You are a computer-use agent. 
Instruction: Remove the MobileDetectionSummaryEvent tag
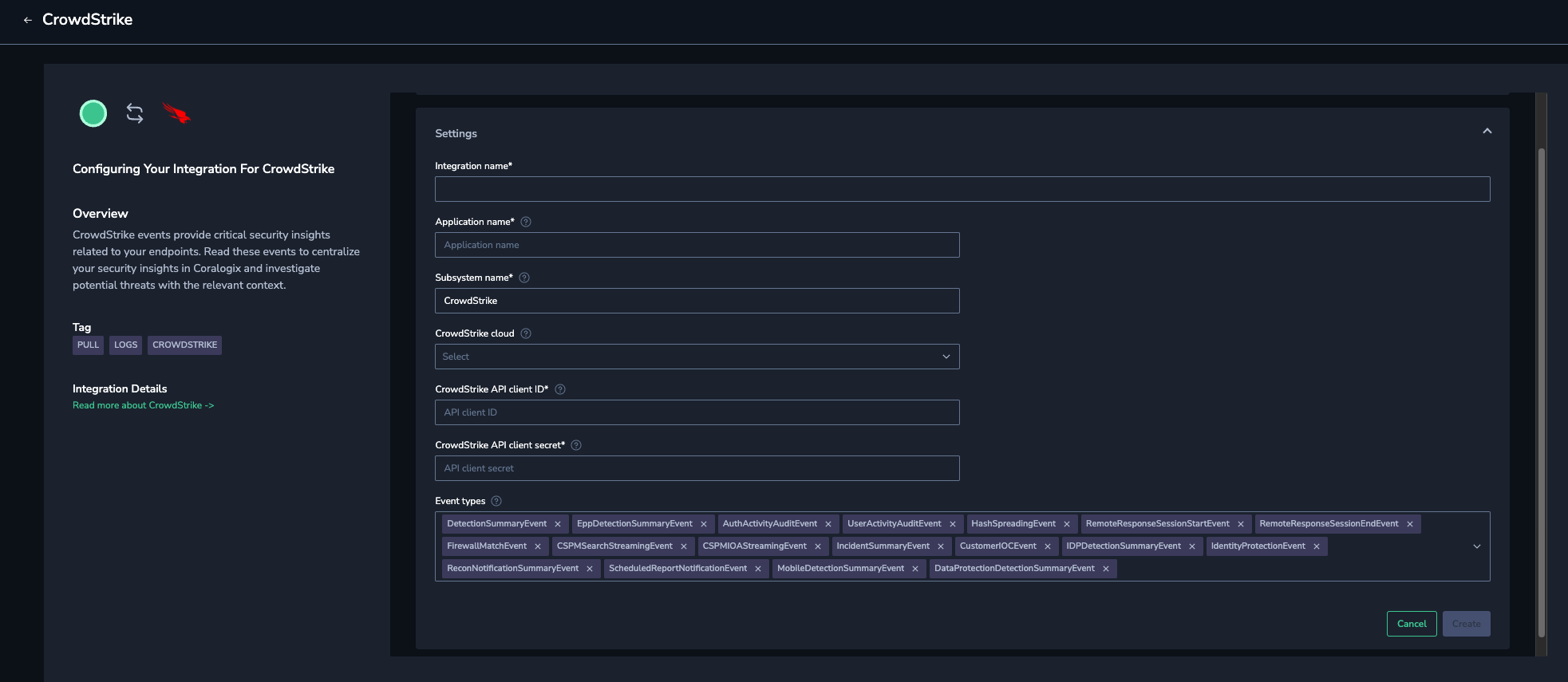[915, 569]
